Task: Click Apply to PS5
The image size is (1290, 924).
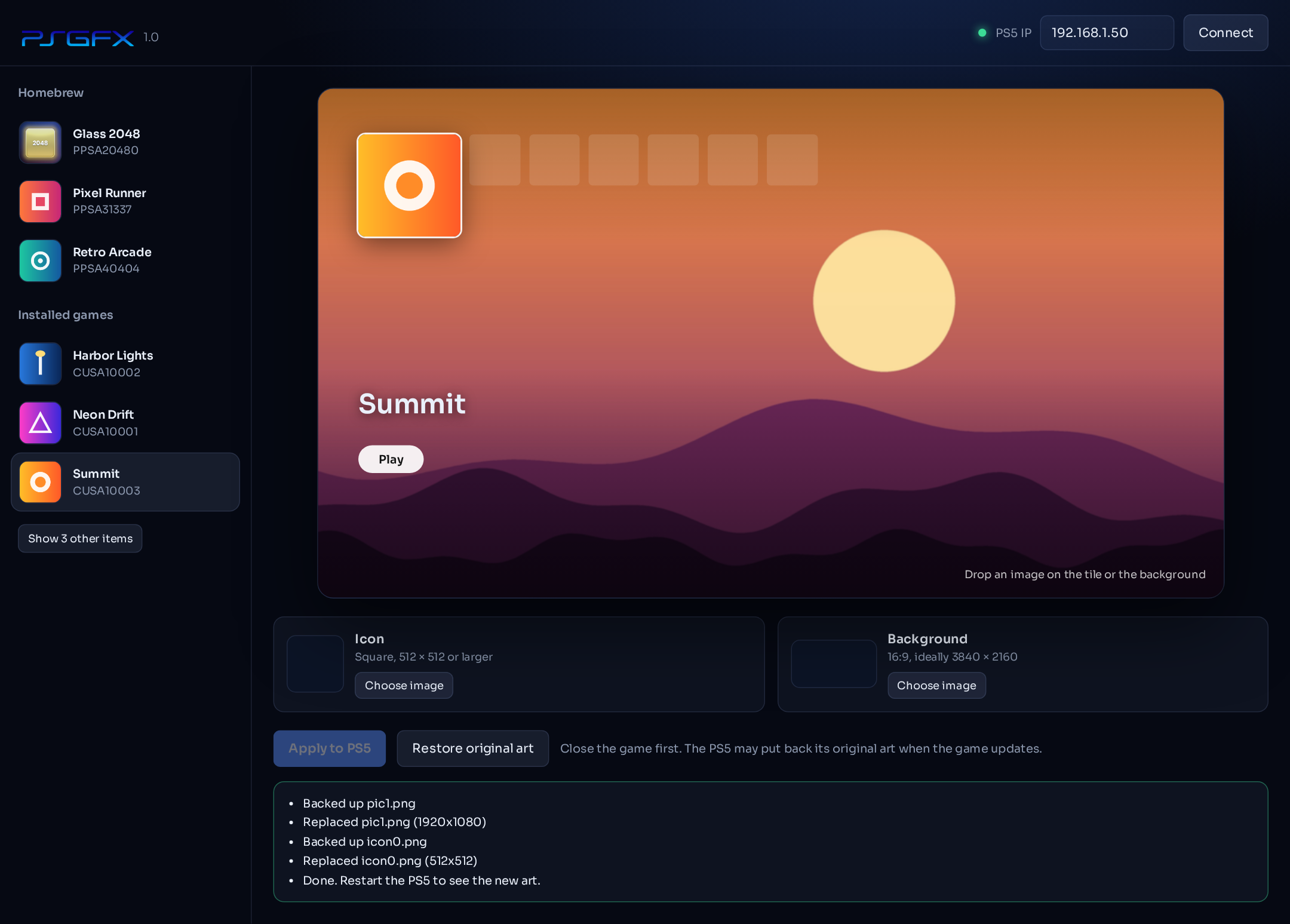Action: pos(330,748)
